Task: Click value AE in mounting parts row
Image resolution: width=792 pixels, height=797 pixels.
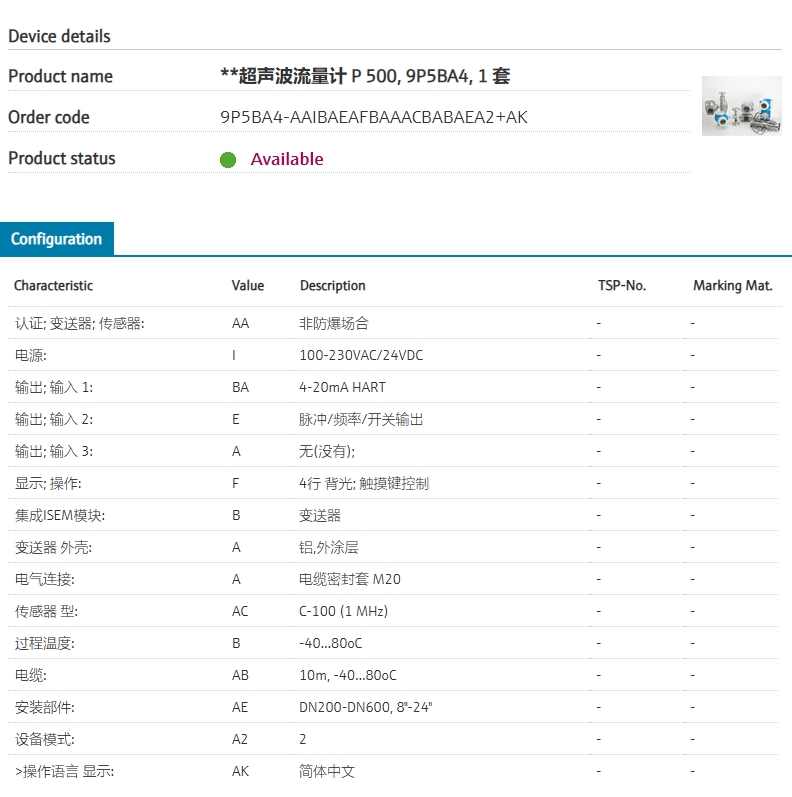Action: (x=240, y=708)
